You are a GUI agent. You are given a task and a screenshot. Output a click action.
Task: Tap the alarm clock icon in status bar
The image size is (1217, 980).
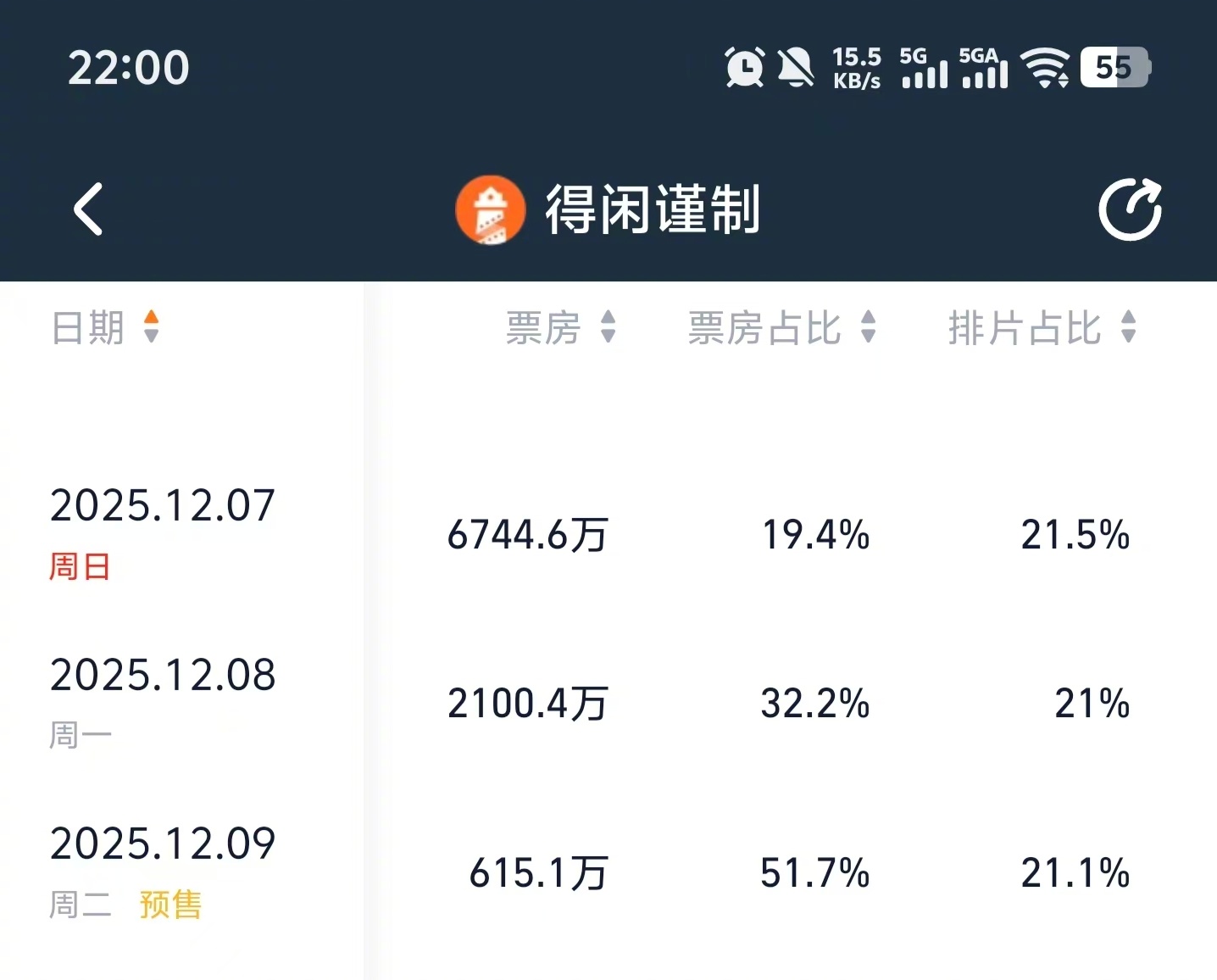click(x=744, y=68)
